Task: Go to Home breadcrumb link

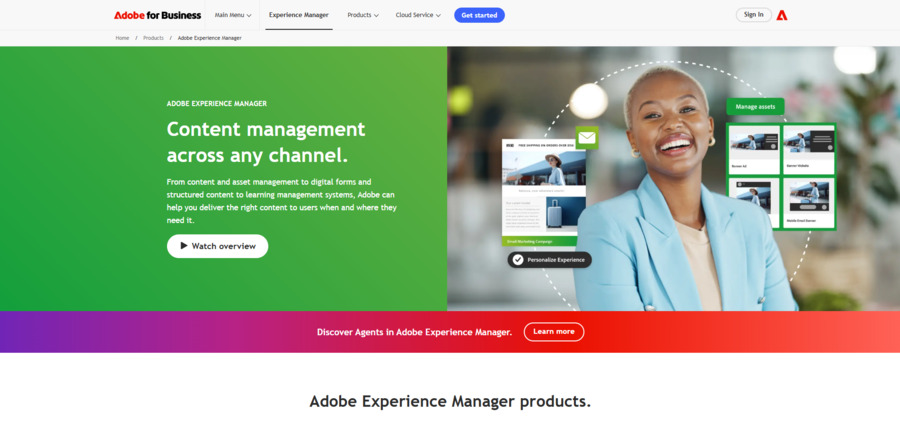Action: tap(122, 38)
